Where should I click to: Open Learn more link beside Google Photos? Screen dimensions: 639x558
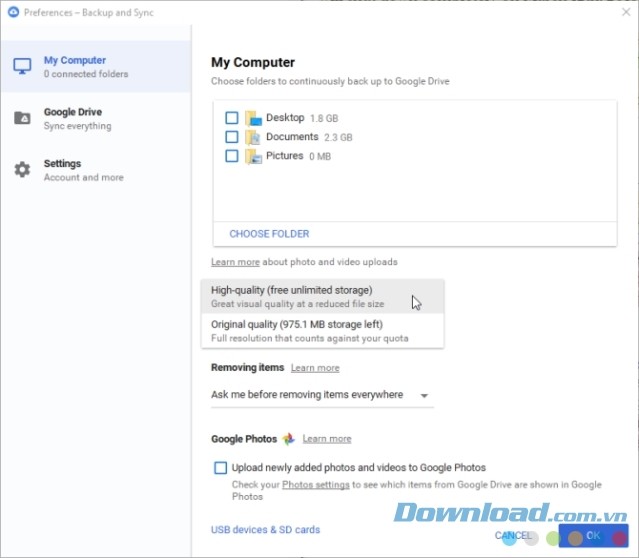pyautogui.click(x=327, y=439)
